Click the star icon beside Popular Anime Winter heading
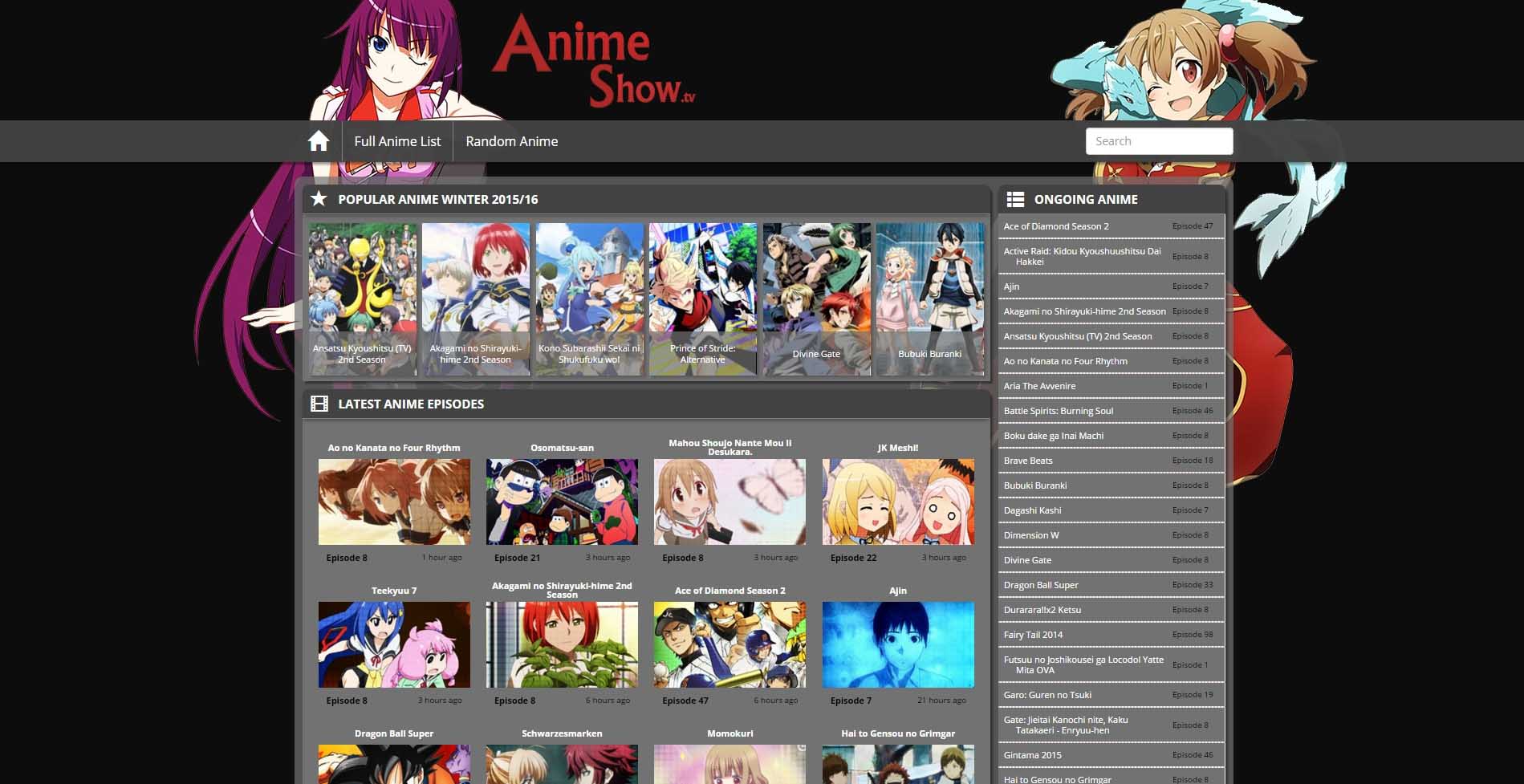The image size is (1524, 784). tap(320, 199)
